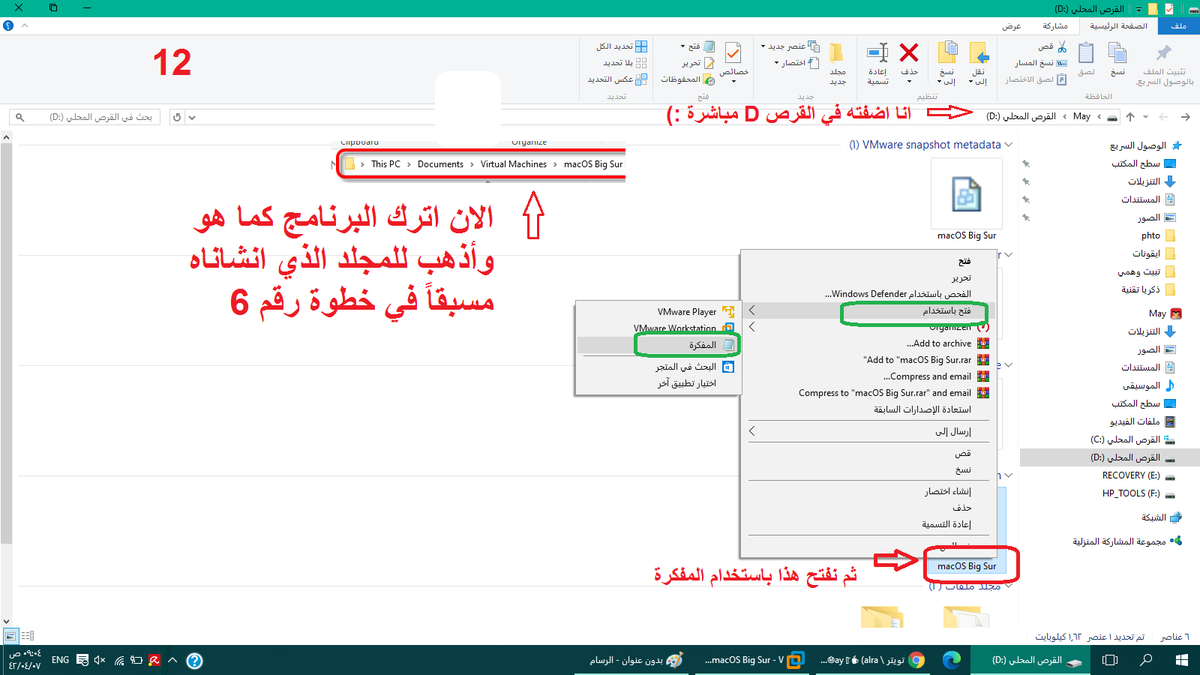This screenshot has width=1200, height=675.
Task: Choose another app (اختيار تطبيق آخر)
Action: click(658, 383)
